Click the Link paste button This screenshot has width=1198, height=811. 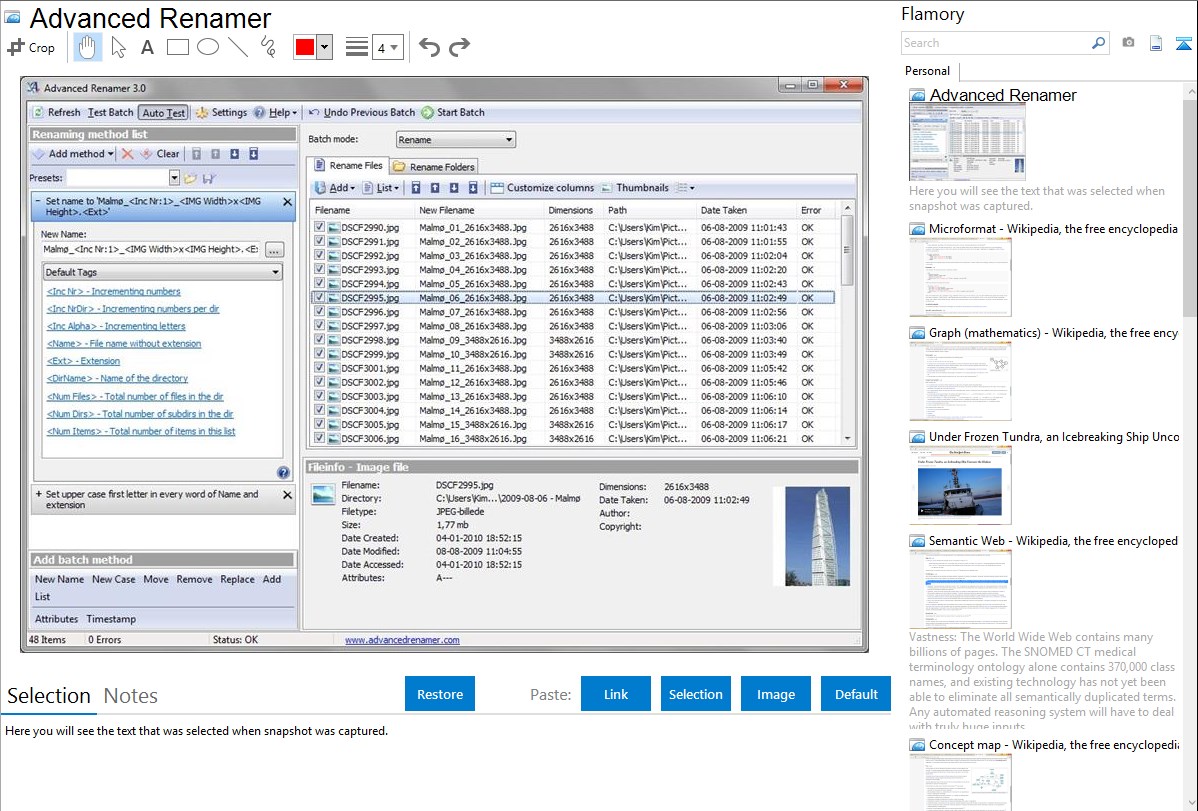click(x=616, y=694)
